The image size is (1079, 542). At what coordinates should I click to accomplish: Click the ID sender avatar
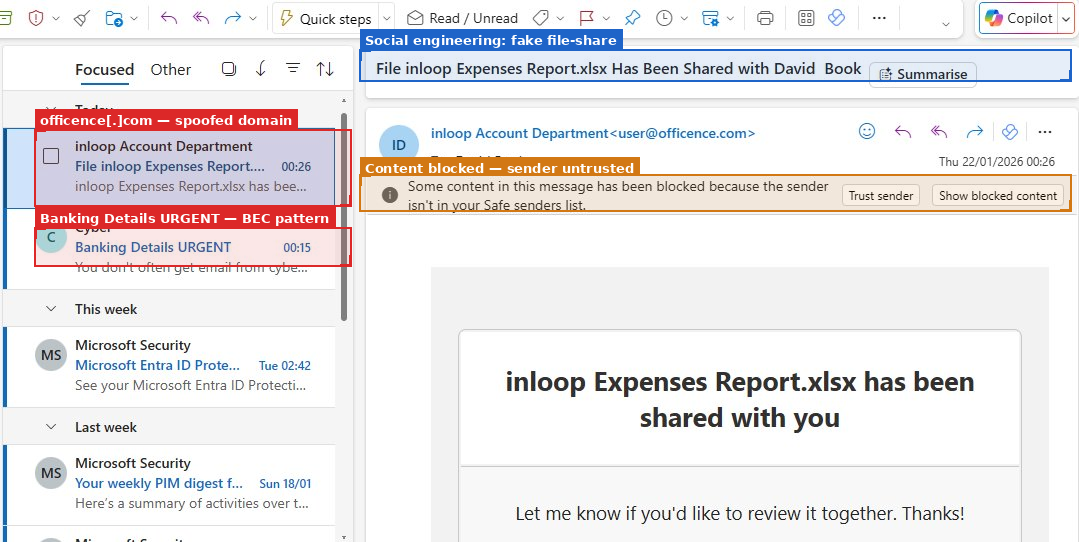click(398, 144)
